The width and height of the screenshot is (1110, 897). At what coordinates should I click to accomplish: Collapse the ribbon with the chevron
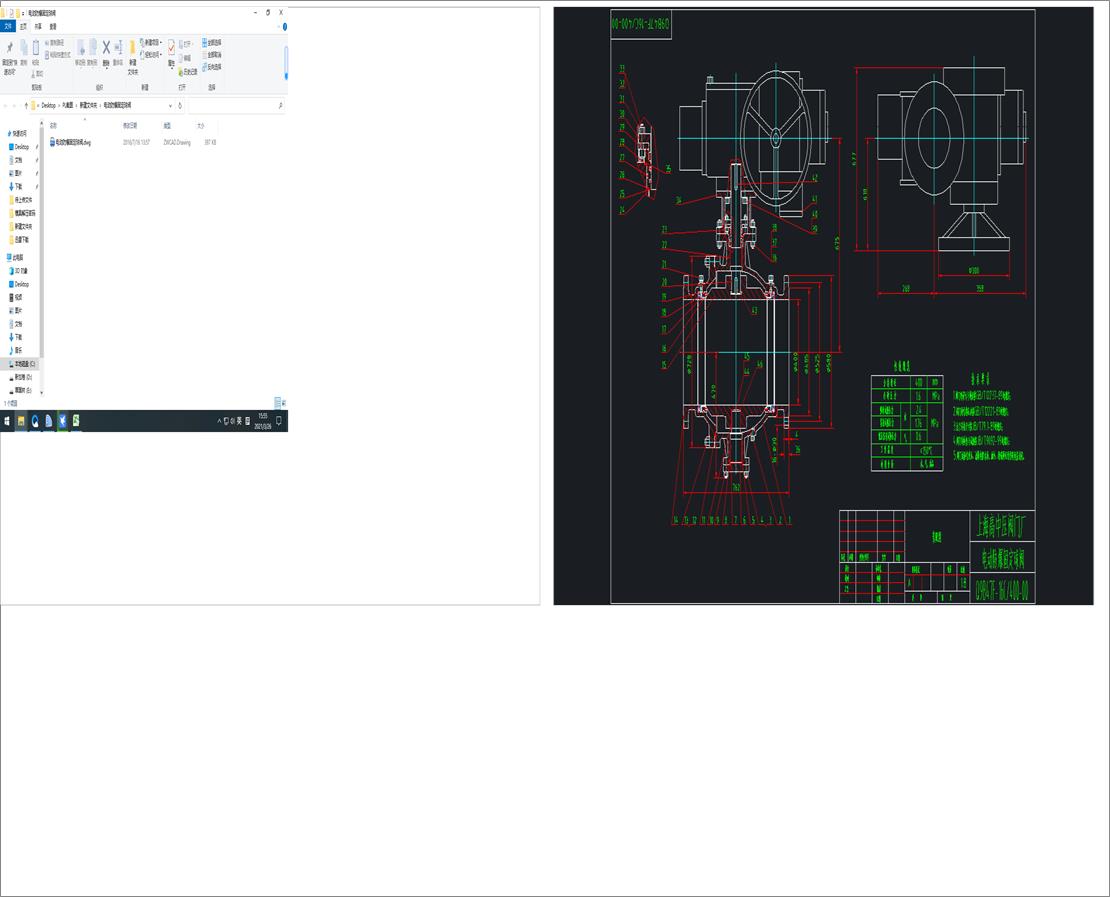point(280,27)
